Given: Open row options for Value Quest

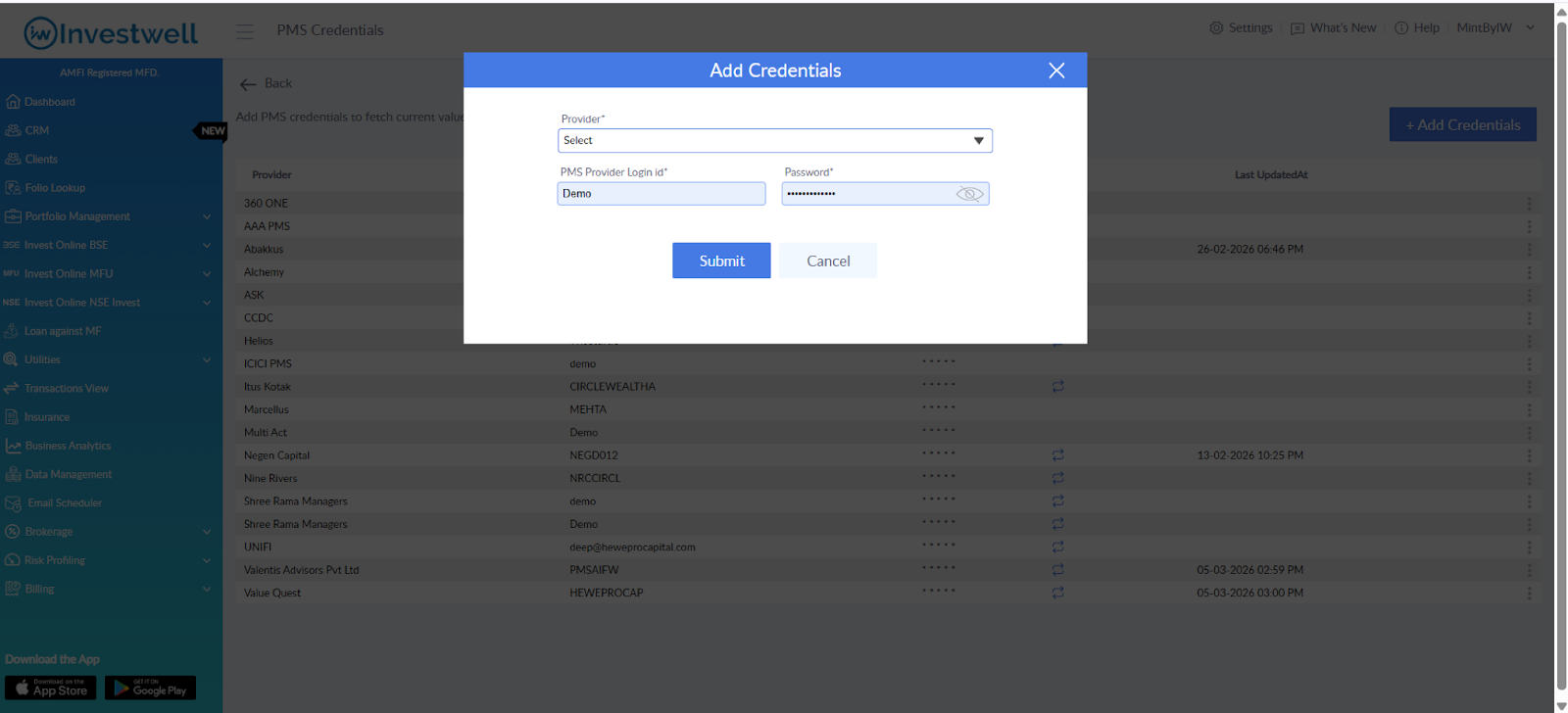Looking at the screenshot, I should point(1529,593).
